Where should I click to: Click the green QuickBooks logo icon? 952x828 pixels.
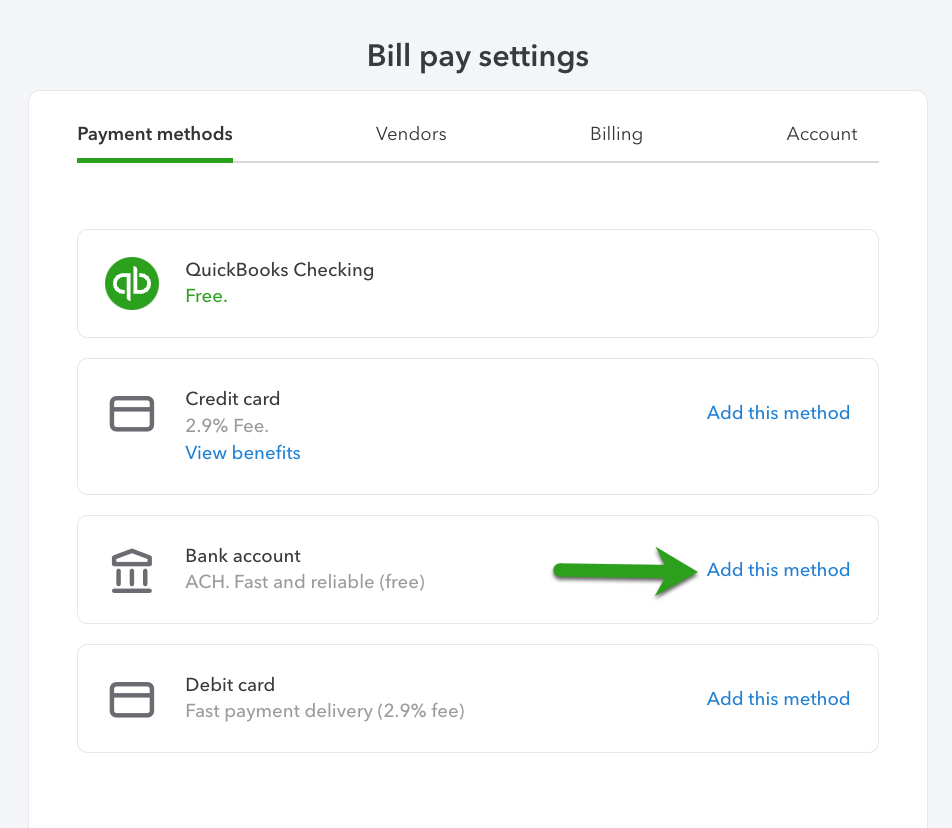pos(132,284)
